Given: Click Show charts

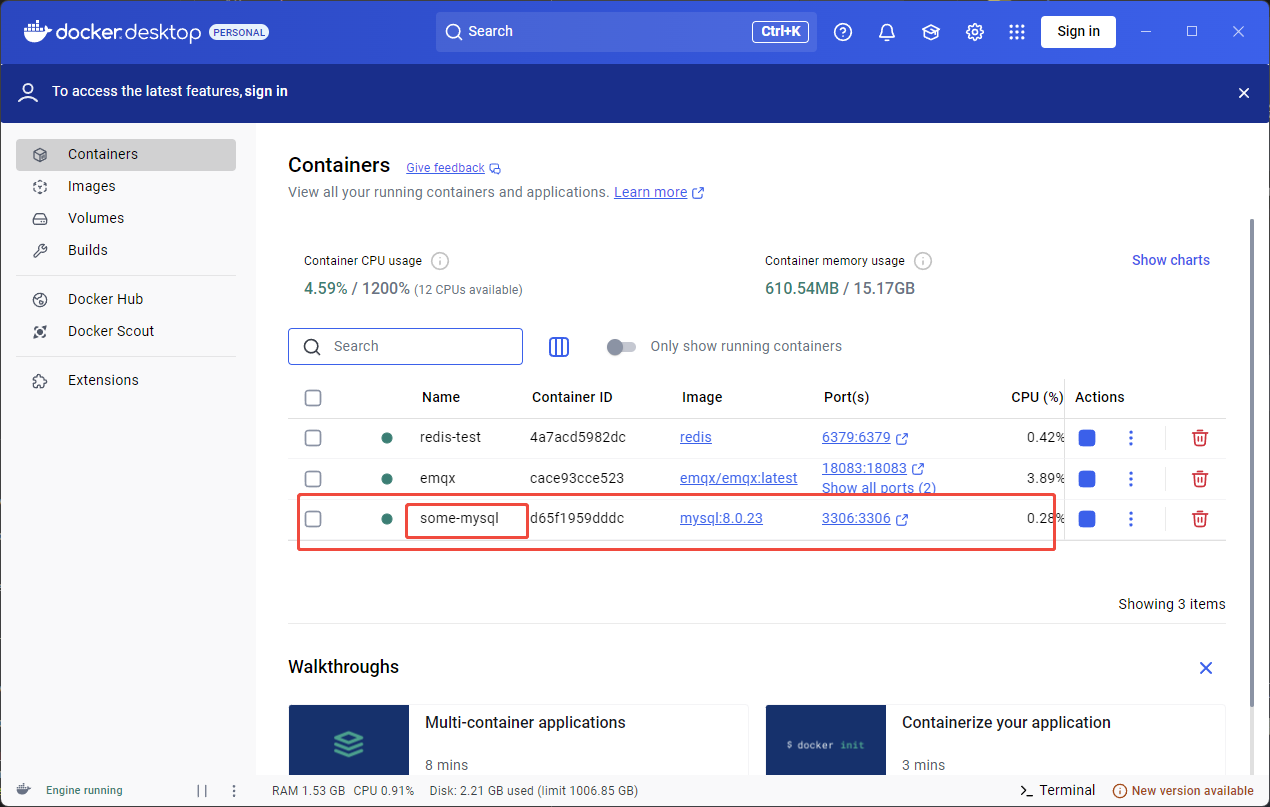Looking at the screenshot, I should (1170, 261).
